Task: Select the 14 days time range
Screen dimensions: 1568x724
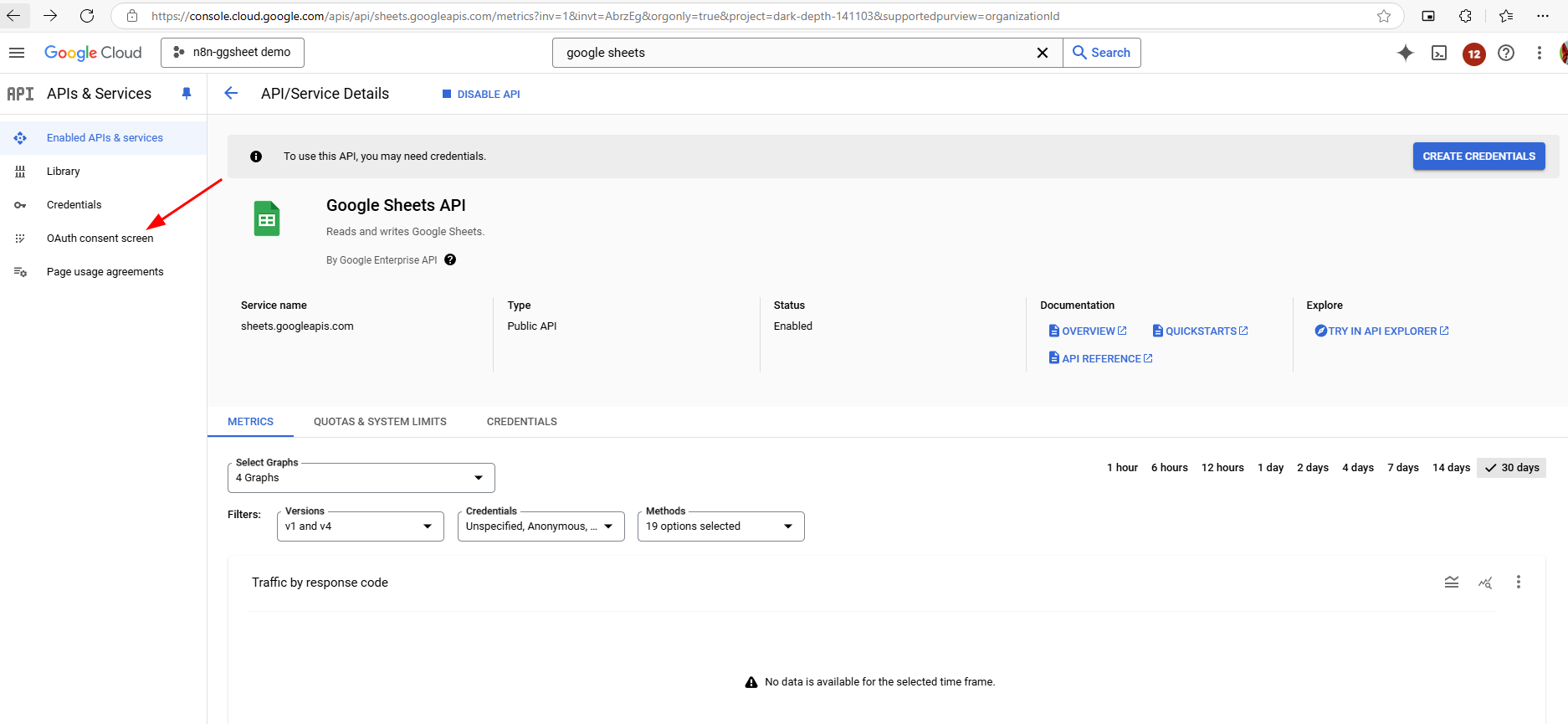Action: coord(1451,468)
